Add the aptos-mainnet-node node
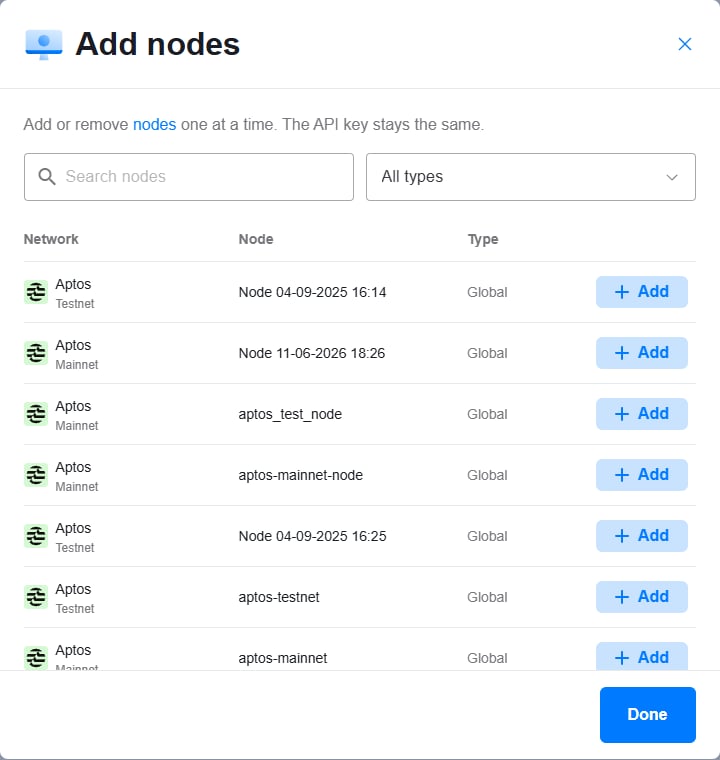The width and height of the screenshot is (720, 760). (x=641, y=475)
